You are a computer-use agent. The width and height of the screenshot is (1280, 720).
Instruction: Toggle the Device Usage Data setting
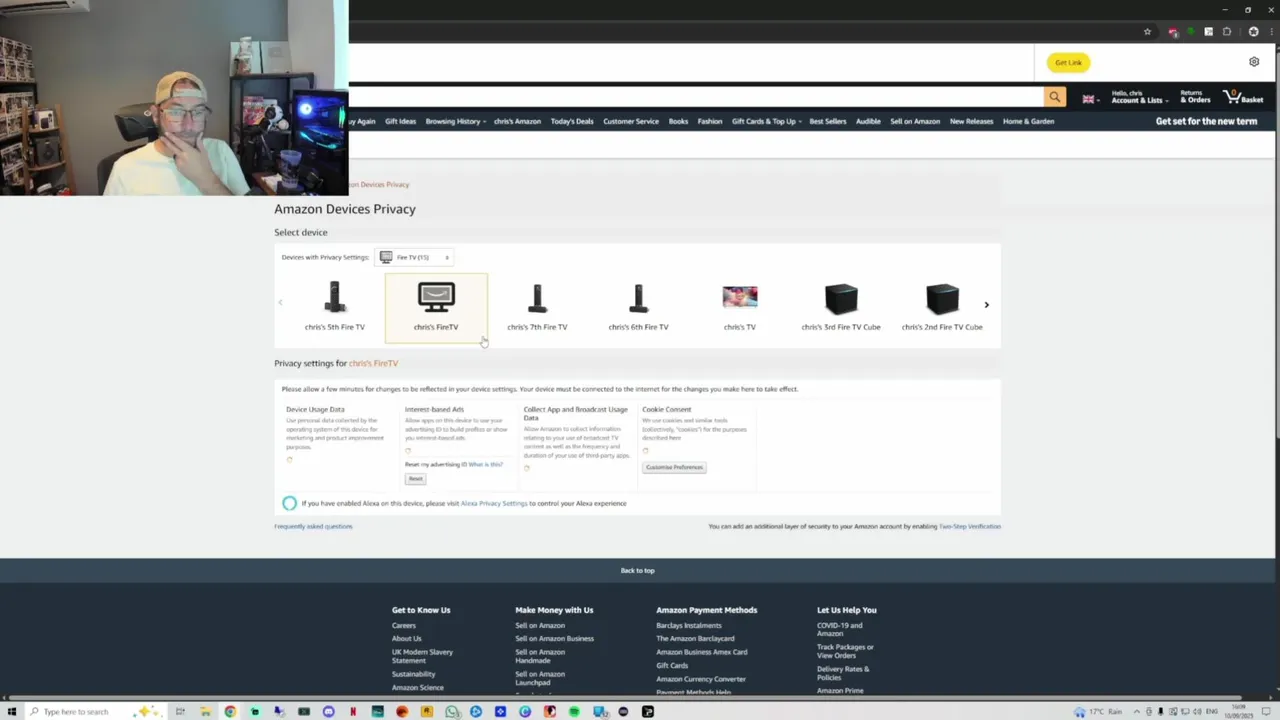pos(289,459)
